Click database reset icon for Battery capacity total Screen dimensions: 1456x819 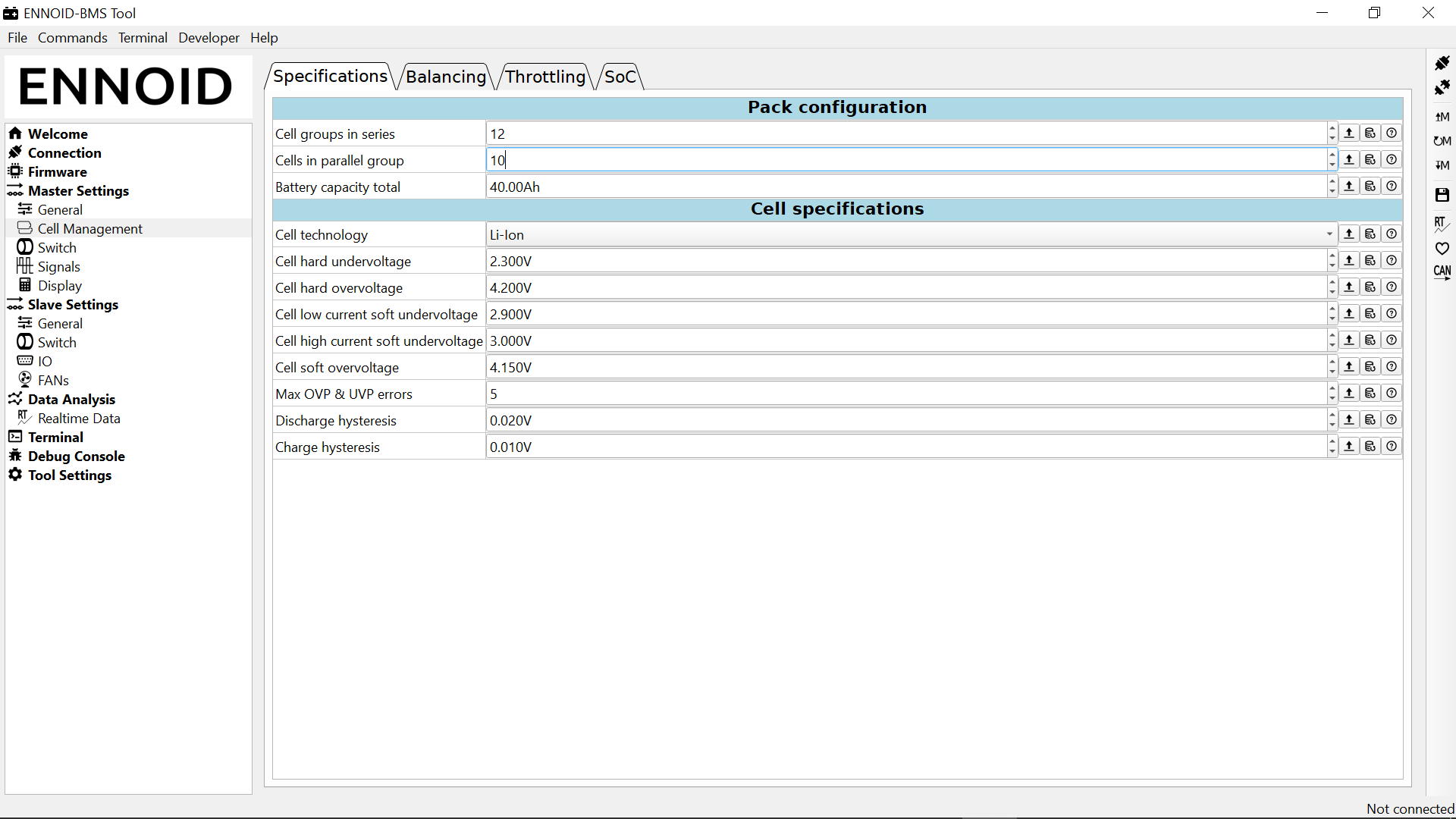click(1370, 187)
